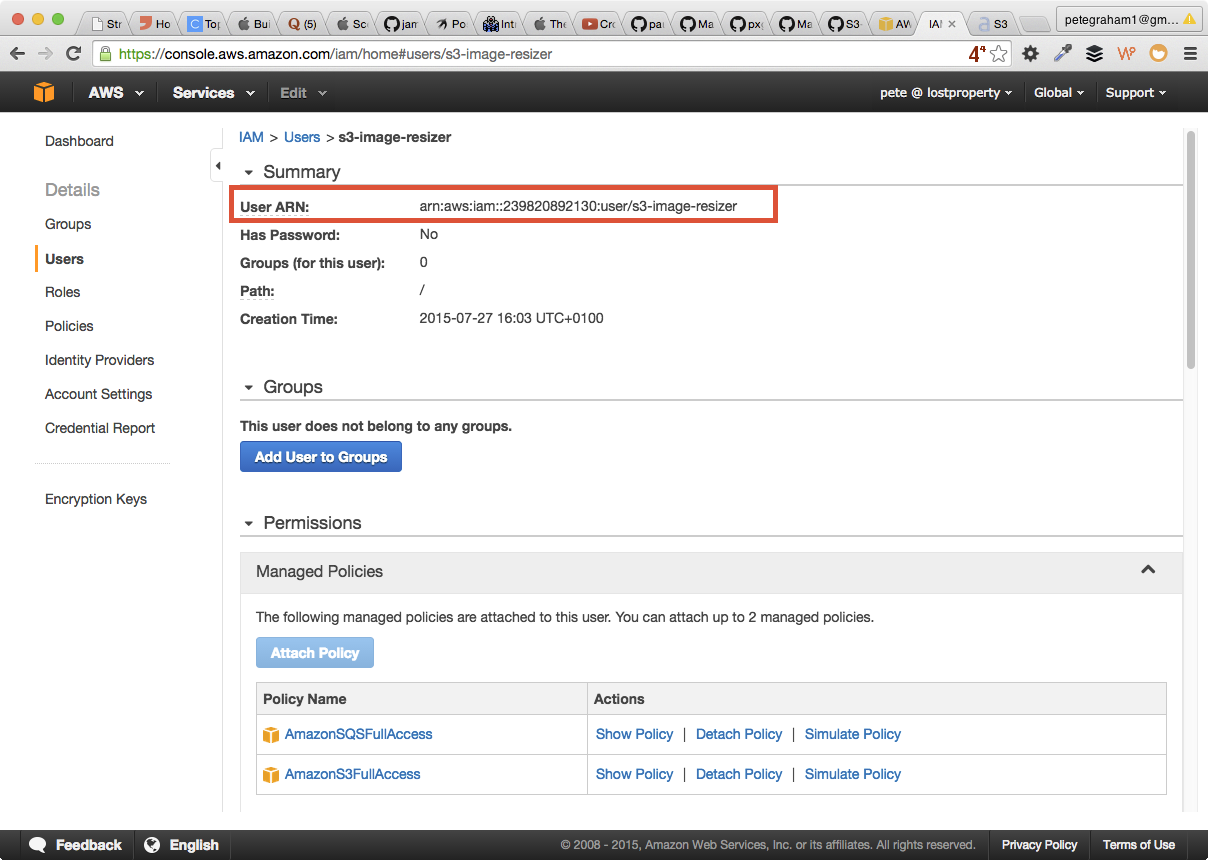Activate the eyedropper color picker extension
The height and width of the screenshot is (860, 1208).
click(1062, 54)
